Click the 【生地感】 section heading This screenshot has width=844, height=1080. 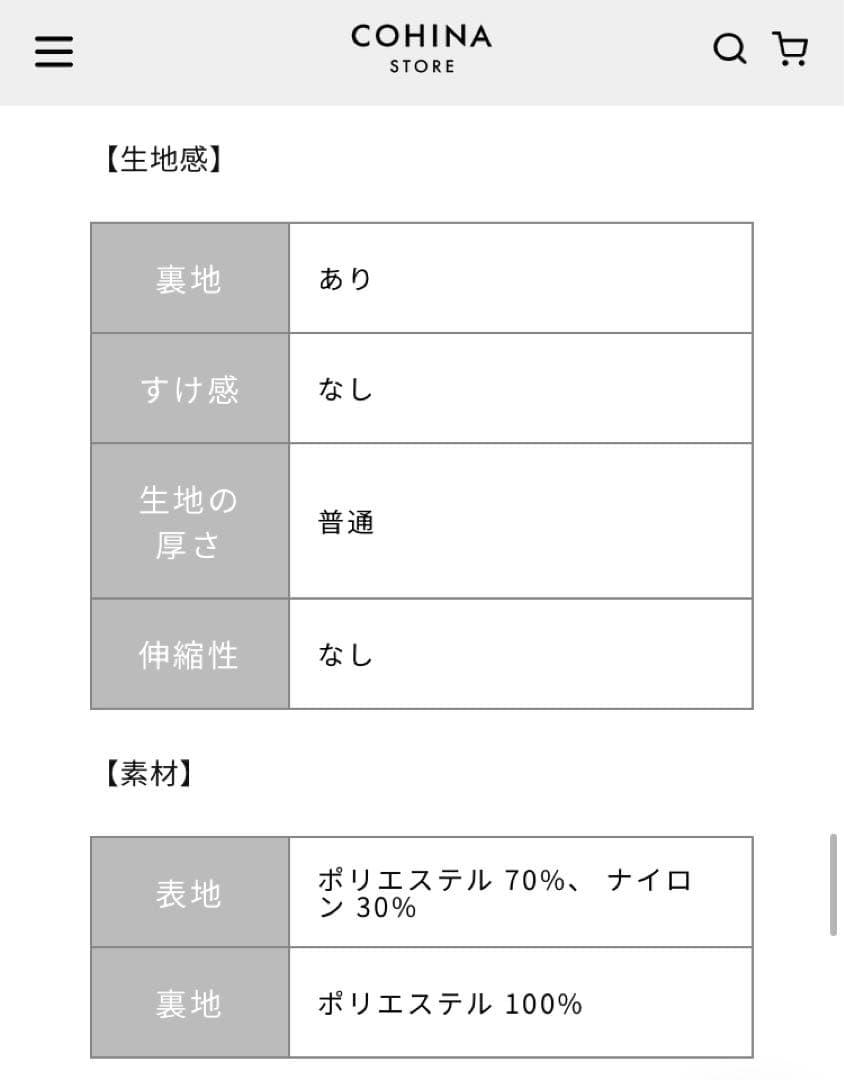tap(160, 160)
